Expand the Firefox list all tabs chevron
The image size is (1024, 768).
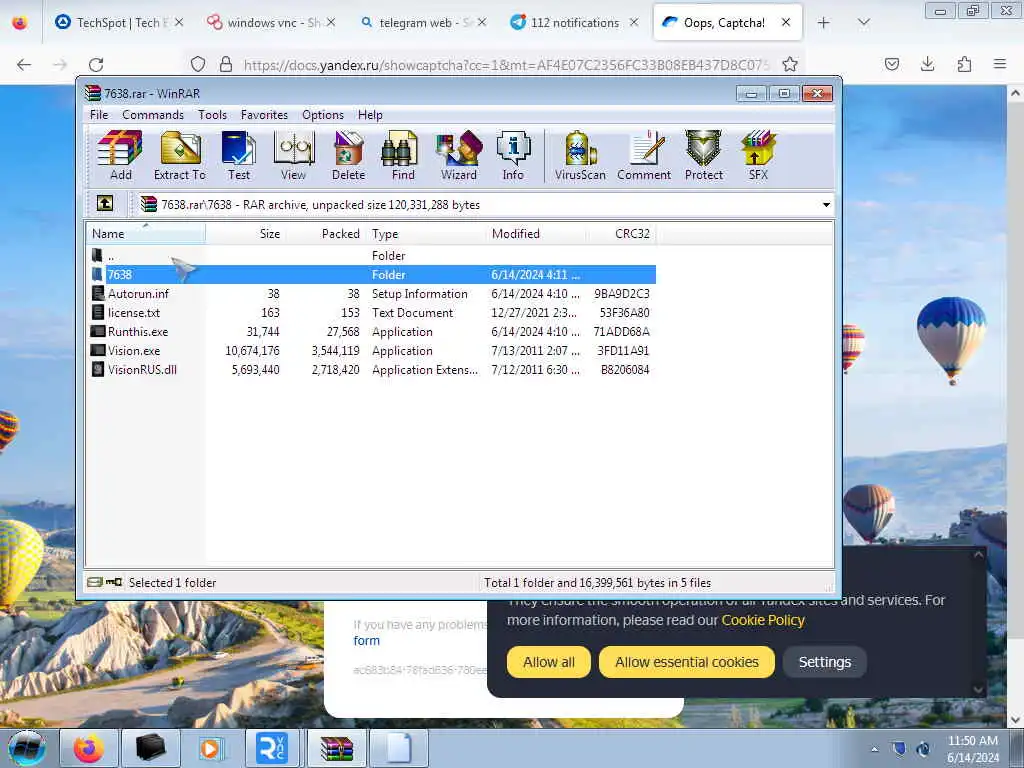[863, 23]
